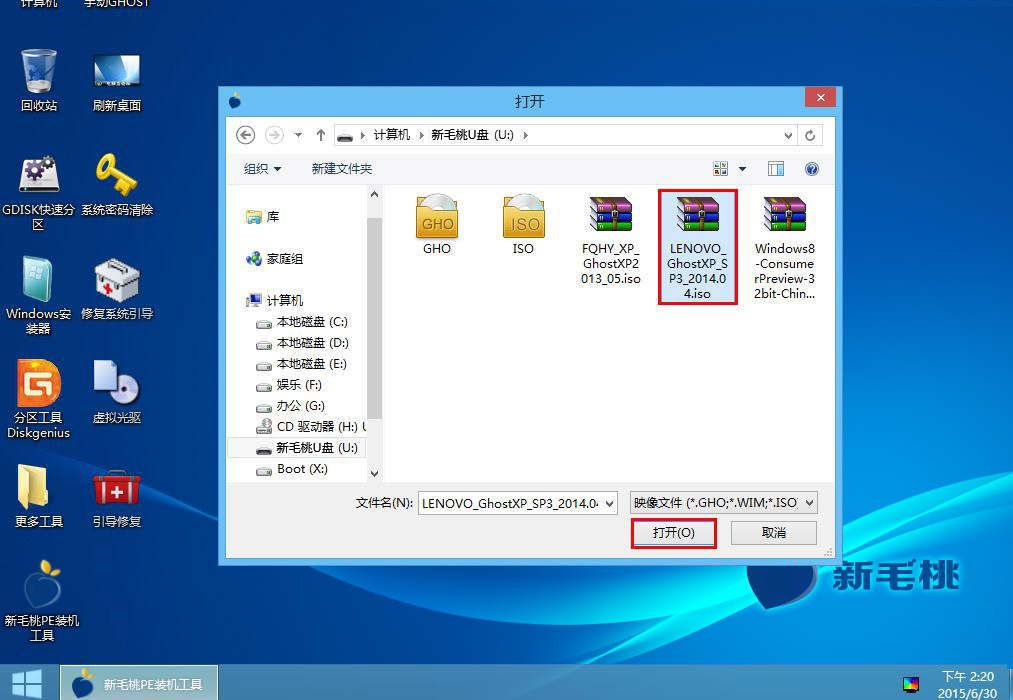The width and height of the screenshot is (1013, 700).
Task: Close the 打开 dialog
Action: point(820,98)
